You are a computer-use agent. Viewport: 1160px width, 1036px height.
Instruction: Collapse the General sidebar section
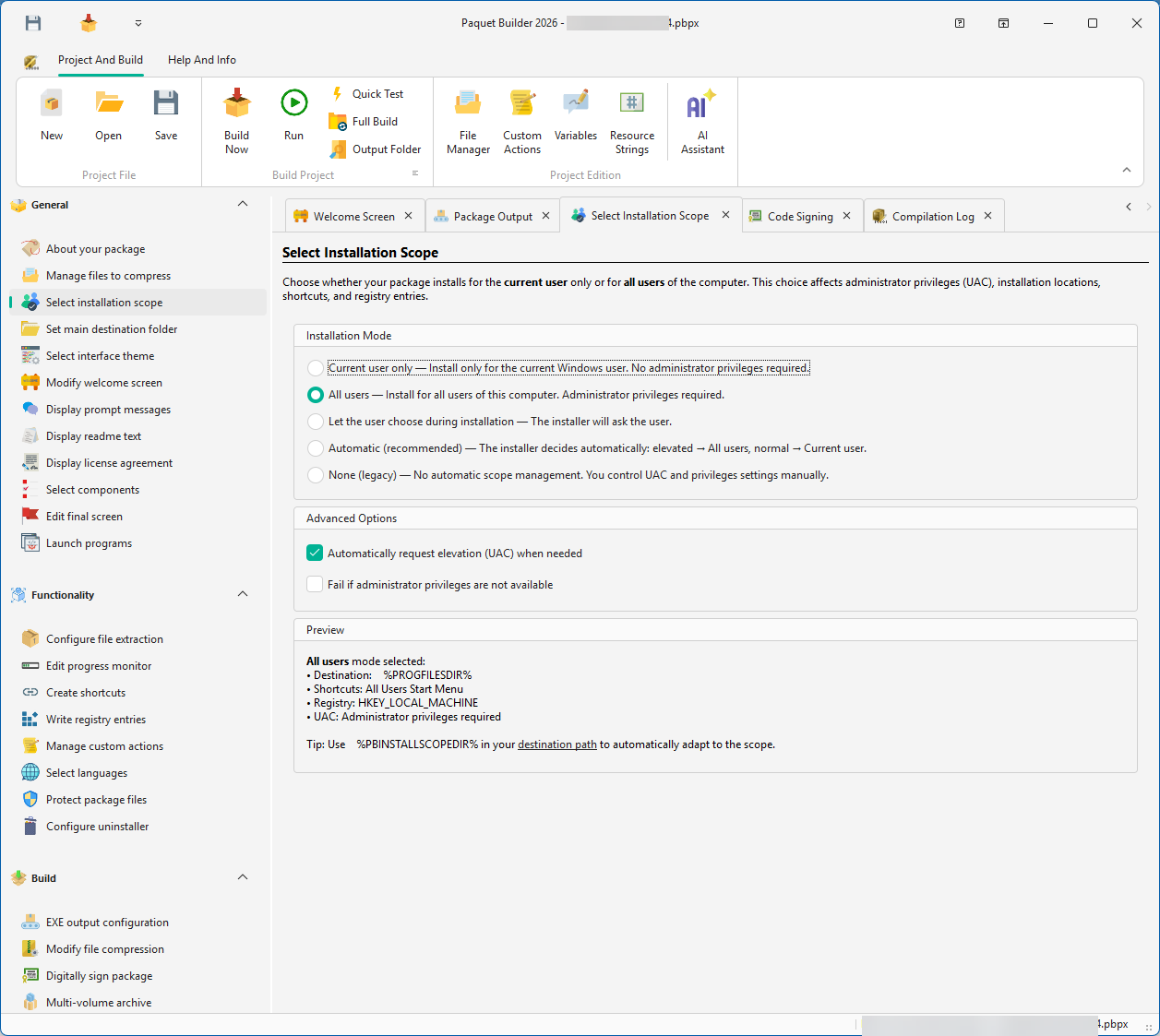click(243, 204)
